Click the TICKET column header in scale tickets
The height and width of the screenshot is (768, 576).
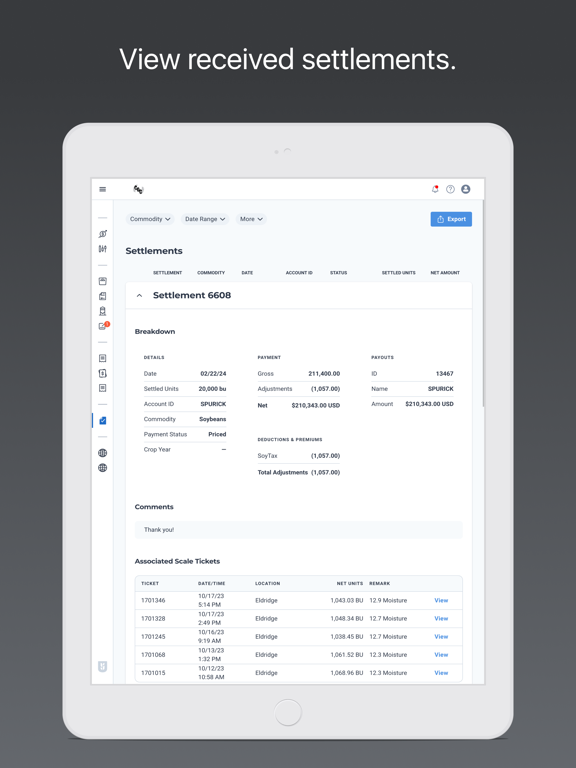pos(150,583)
